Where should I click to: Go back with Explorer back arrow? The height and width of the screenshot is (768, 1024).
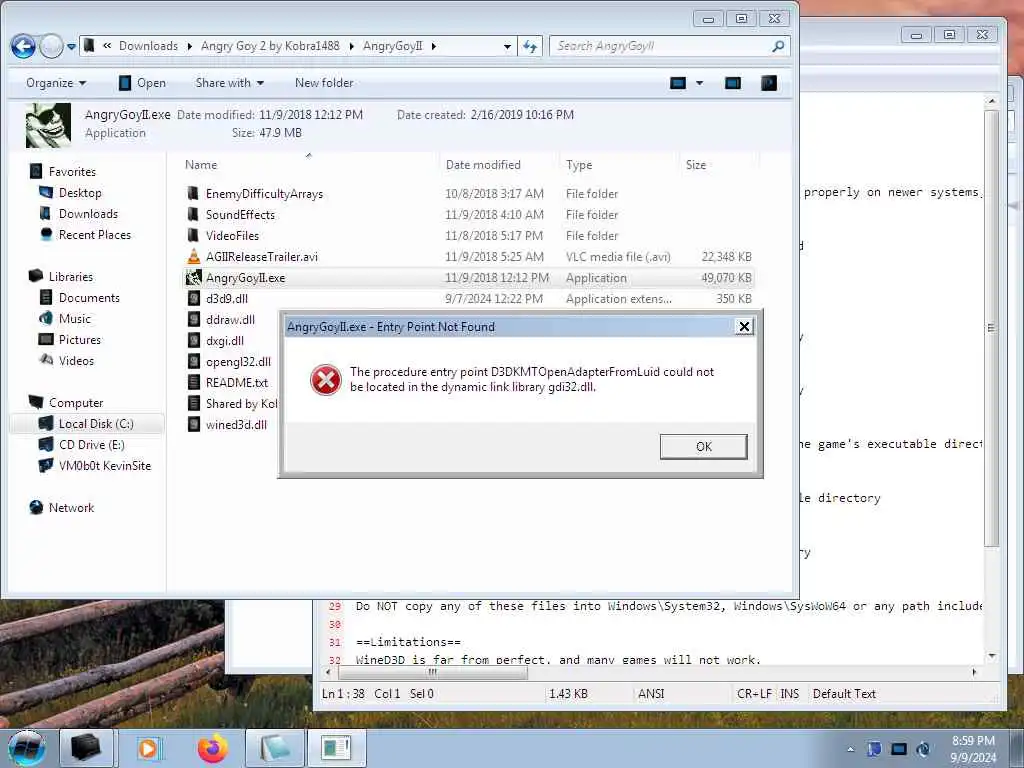click(x=24, y=46)
